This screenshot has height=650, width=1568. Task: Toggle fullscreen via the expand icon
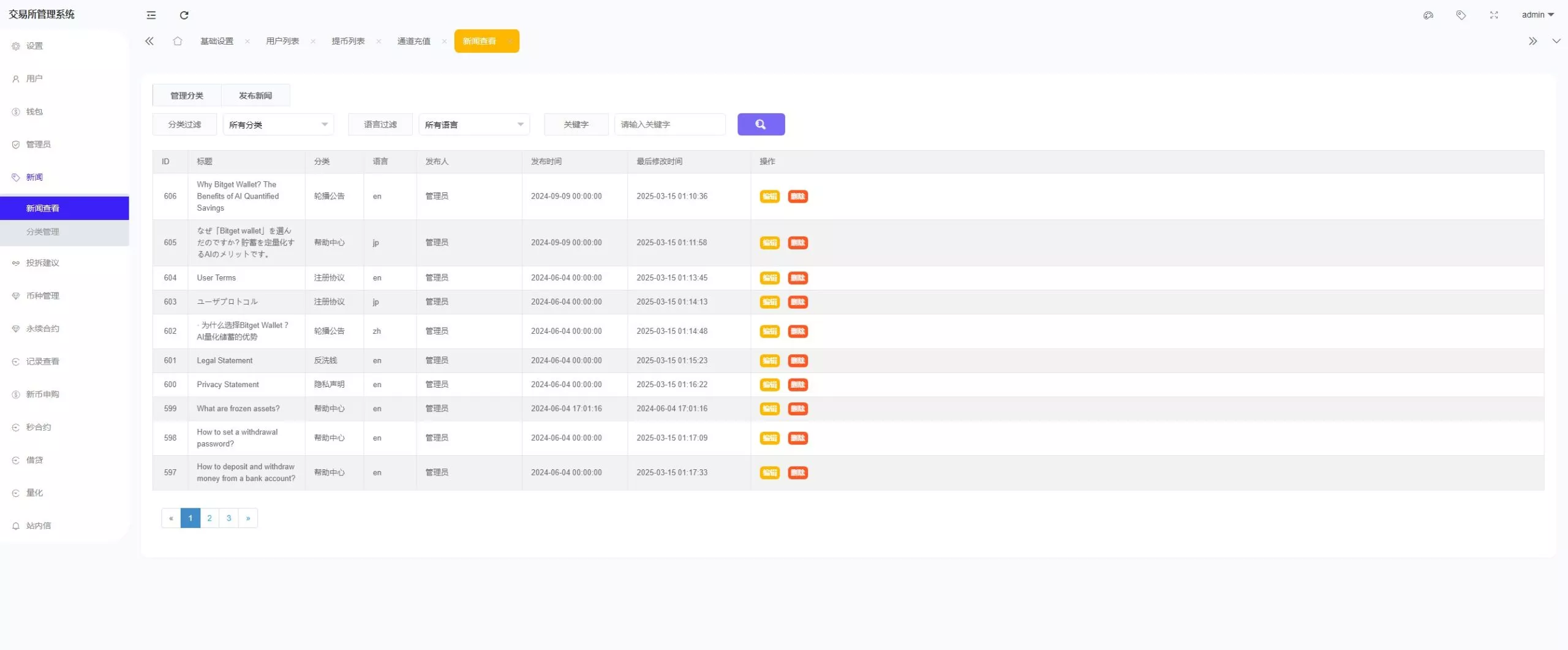point(1493,15)
